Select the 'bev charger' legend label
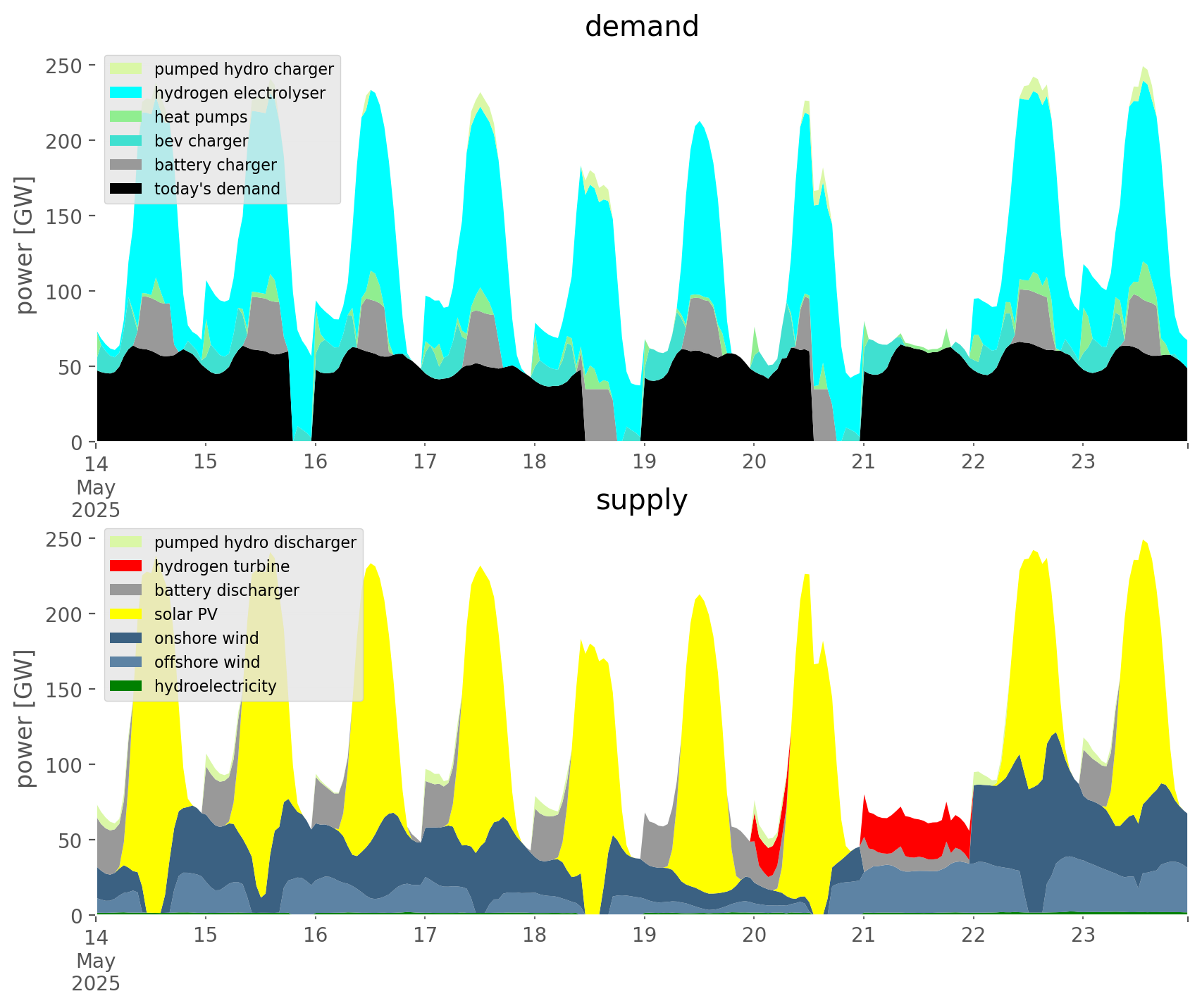1202x1008 pixels. [x=202, y=141]
